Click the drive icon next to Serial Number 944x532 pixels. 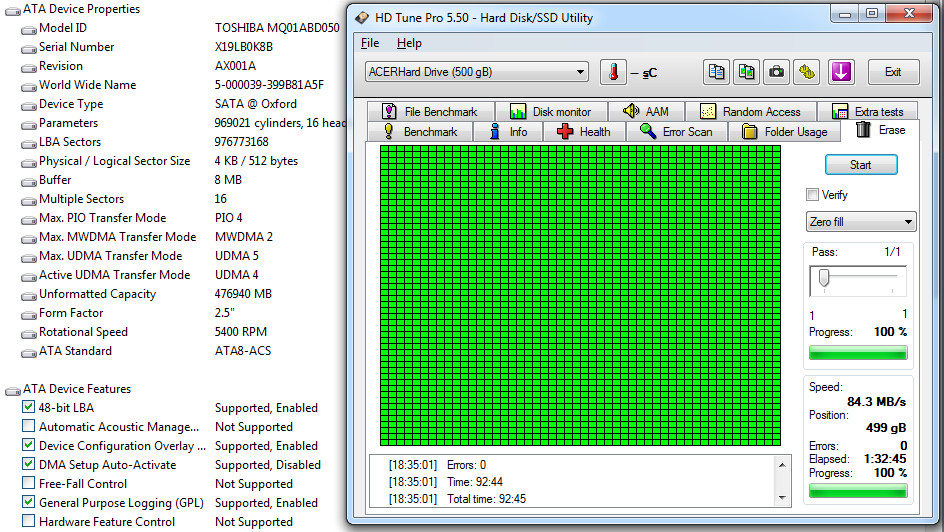tap(28, 49)
